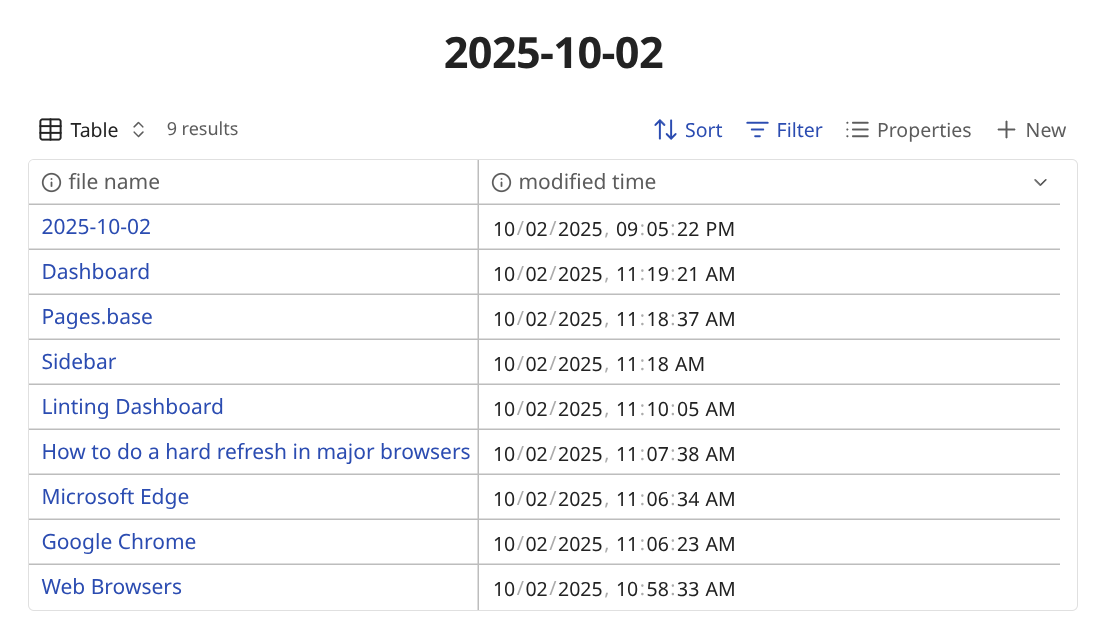This screenshot has width=1097, height=632.
Task: Click the New plus icon
Action: [x=1006, y=130]
